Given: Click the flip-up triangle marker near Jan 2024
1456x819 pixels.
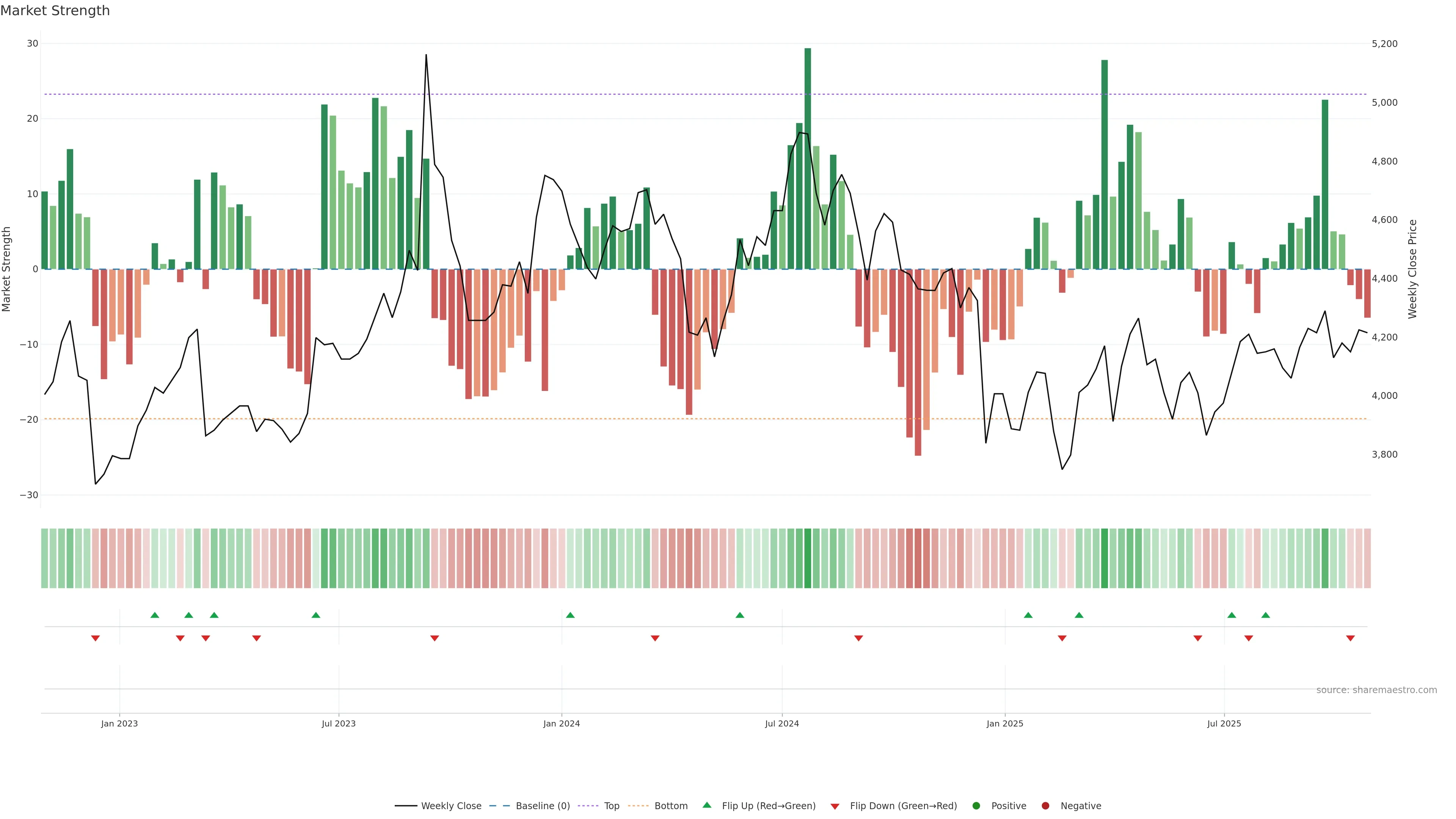Looking at the screenshot, I should point(570,615).
